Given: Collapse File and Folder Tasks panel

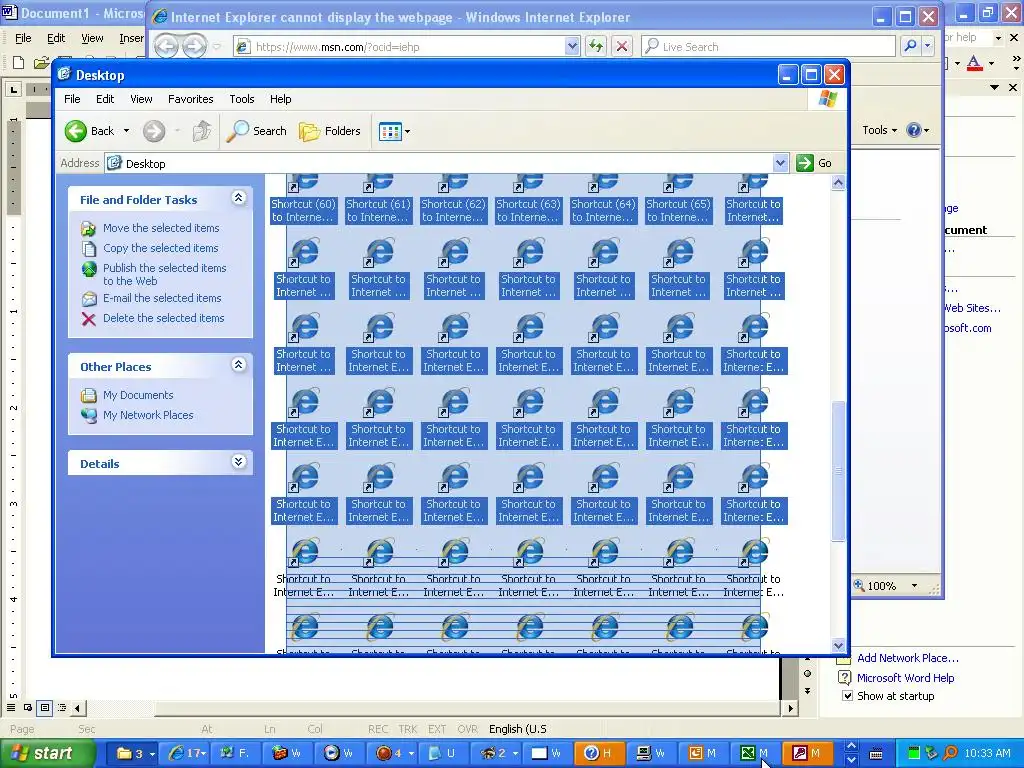Looking at the screenshot, I should point(238,198).
